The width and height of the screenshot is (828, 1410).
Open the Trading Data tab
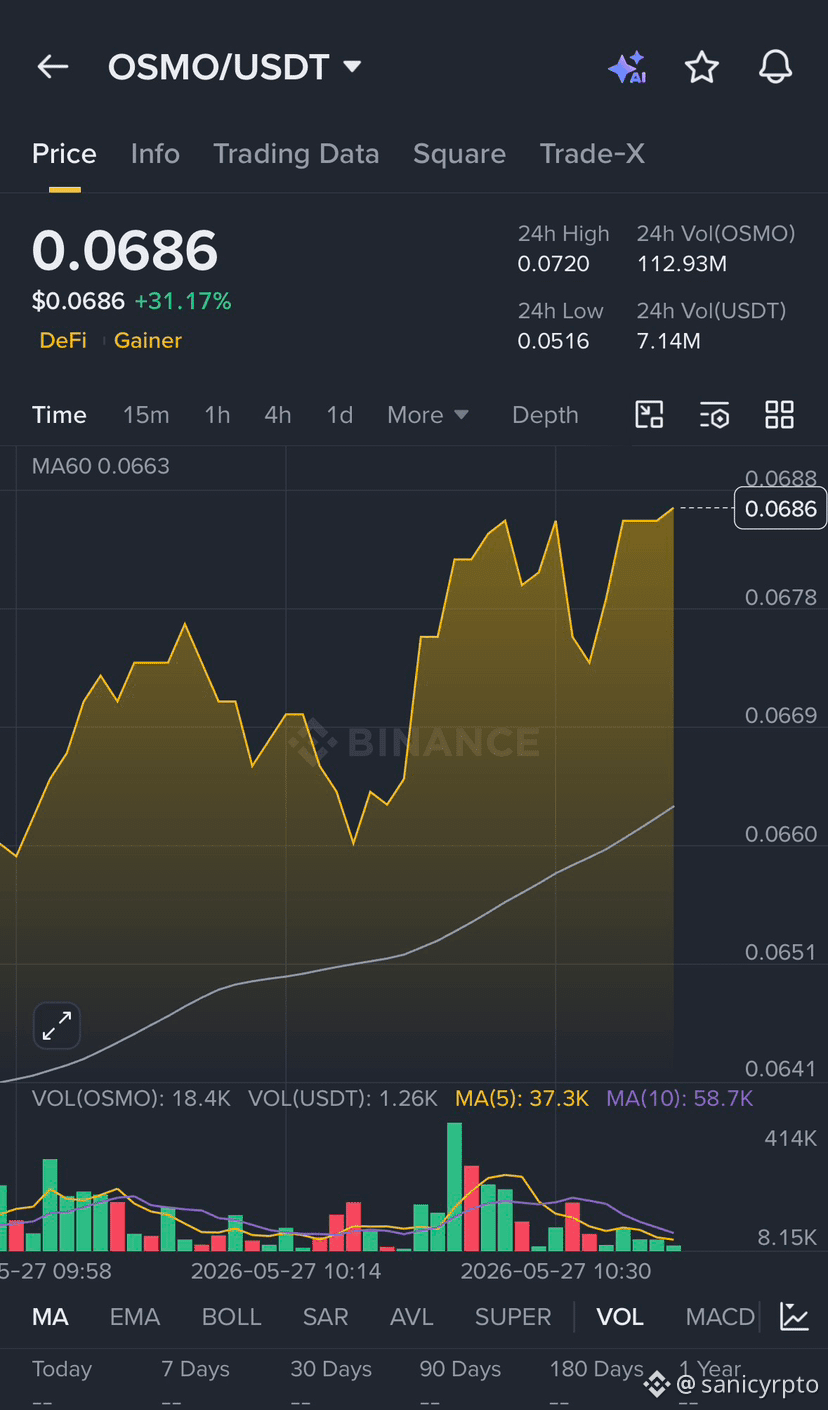(x=296, y=154)
